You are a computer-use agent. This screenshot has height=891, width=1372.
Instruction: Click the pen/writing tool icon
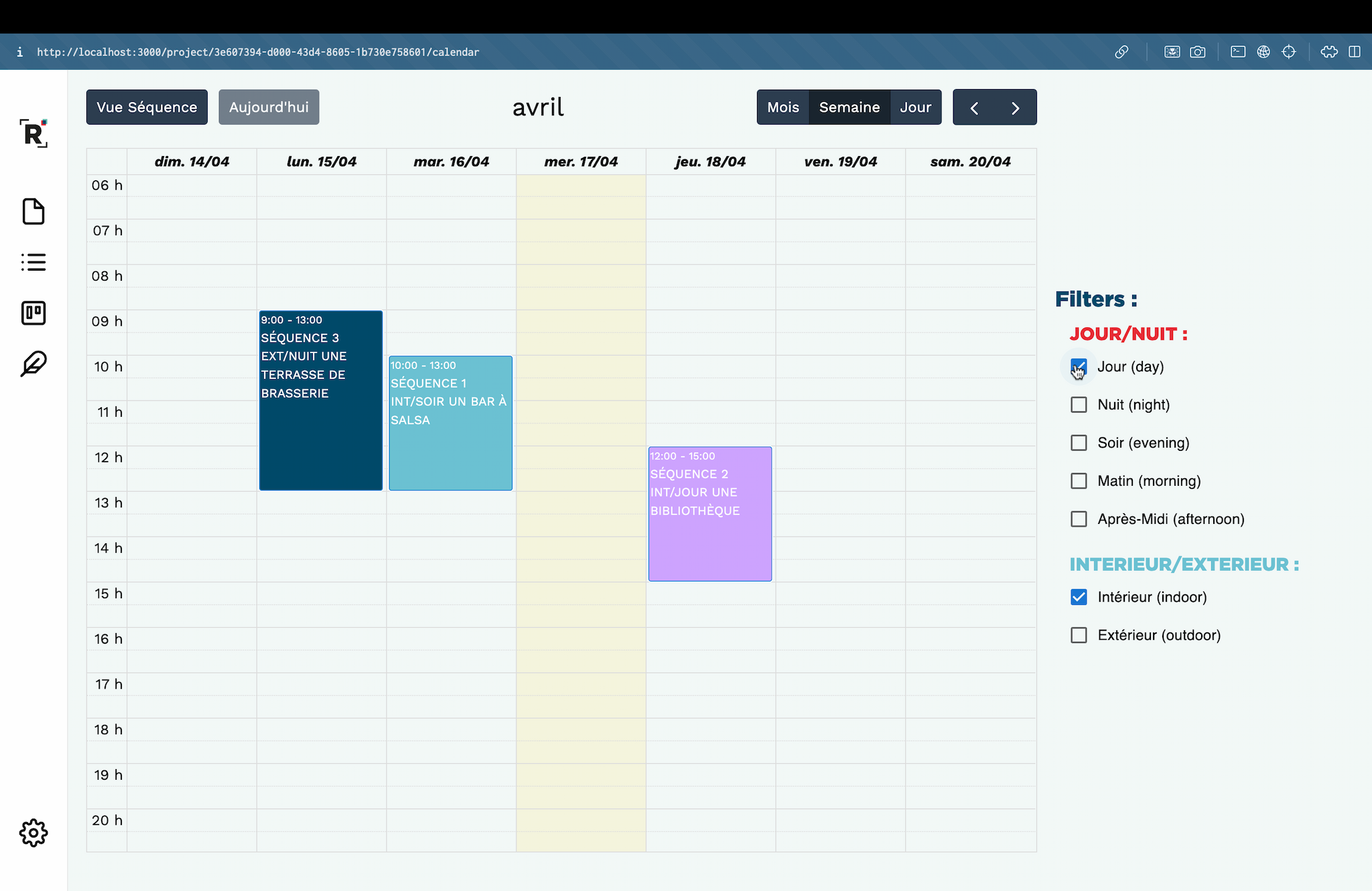[x=33, y=363]
